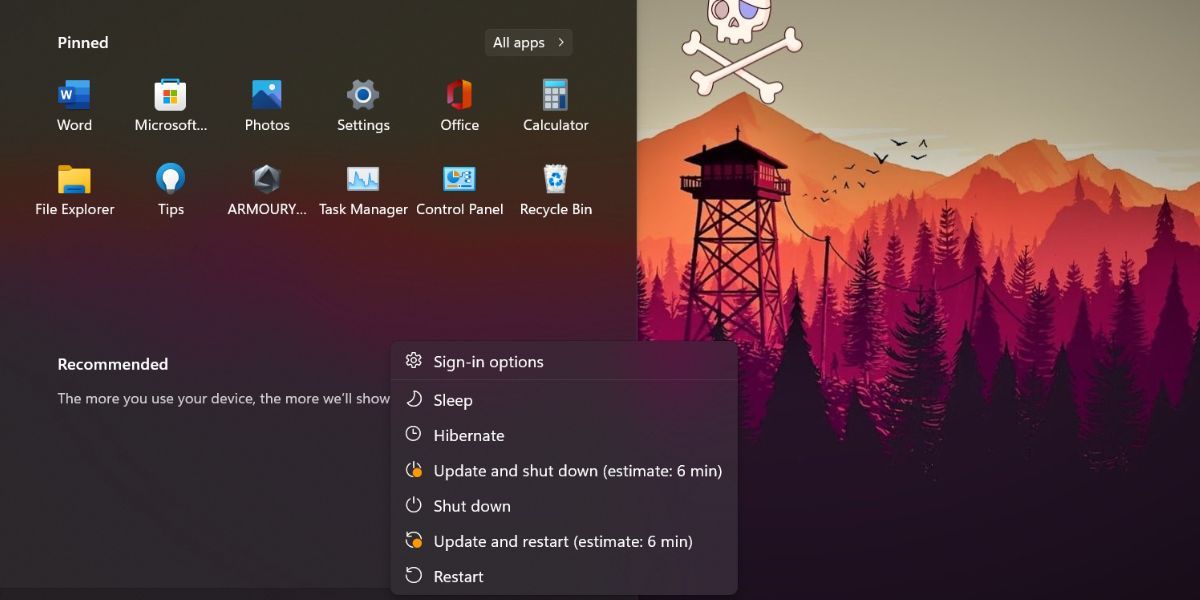
Task: Choose Sign-in options in power menu
Action: click(564, 362)
